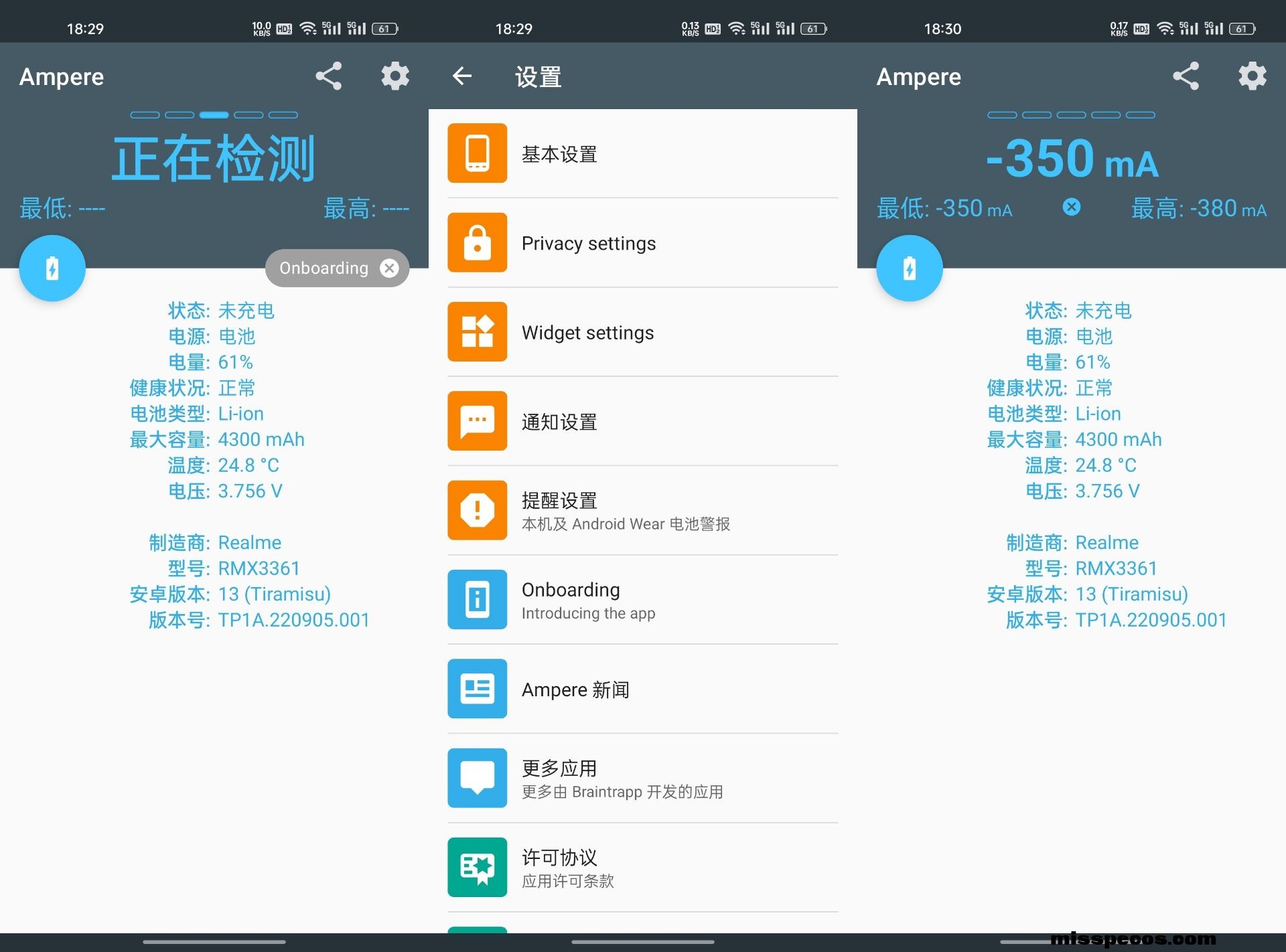Tap 最大容量: 4300 mAh on right screen
This screenshot has width=1286, height=952.
click(1074, 440)
